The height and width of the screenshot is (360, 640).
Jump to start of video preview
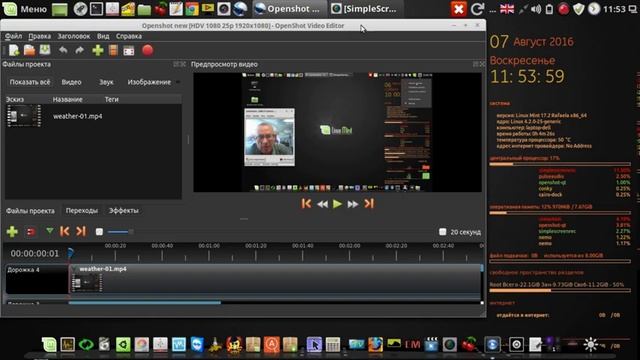(306, 203)
